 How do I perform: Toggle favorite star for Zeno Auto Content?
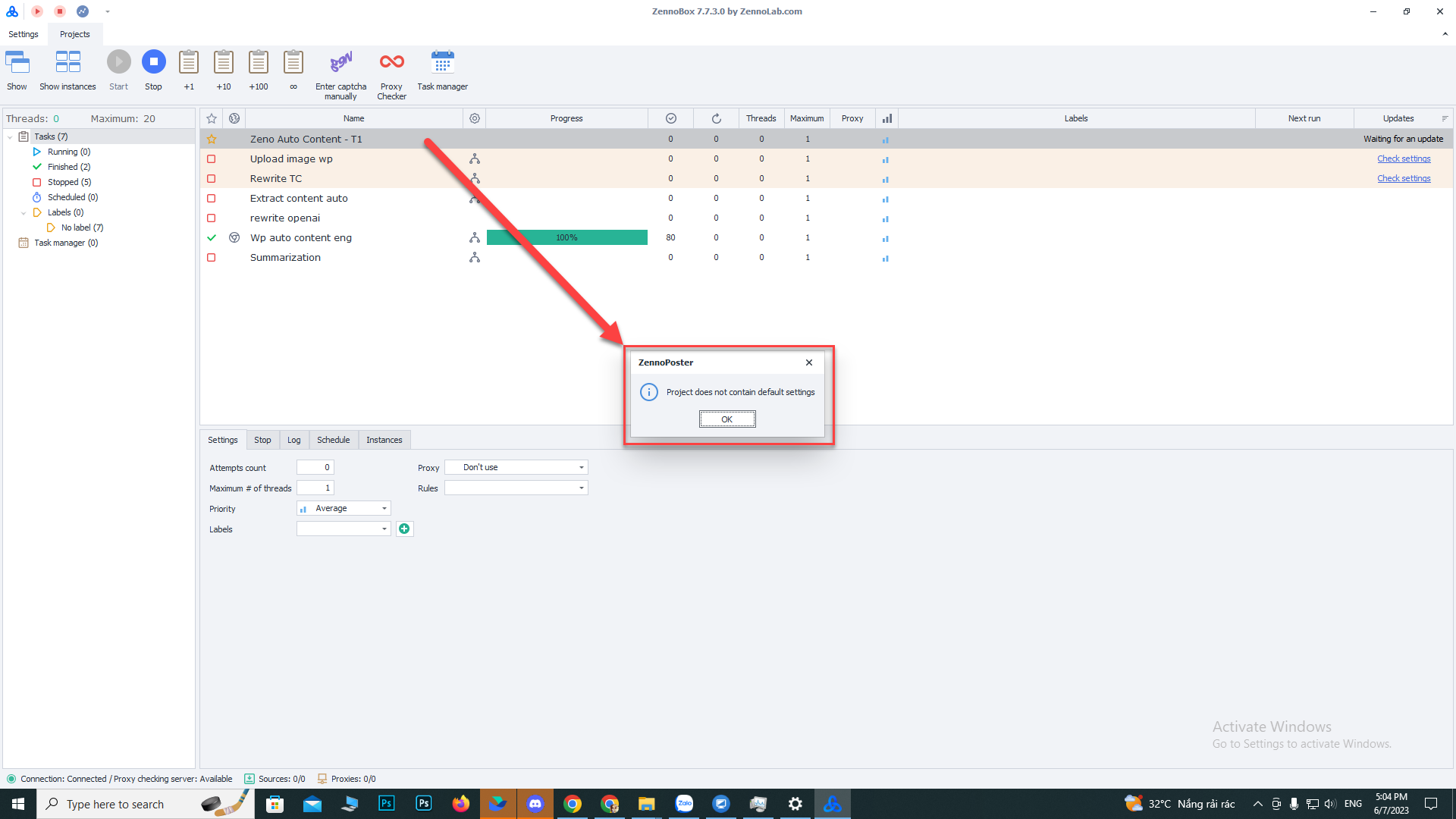click(x=212, y=140)
